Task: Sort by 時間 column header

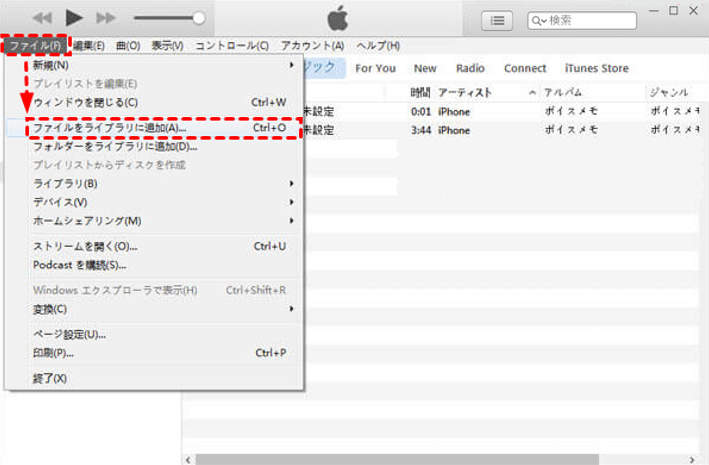Action: [420, 93]
